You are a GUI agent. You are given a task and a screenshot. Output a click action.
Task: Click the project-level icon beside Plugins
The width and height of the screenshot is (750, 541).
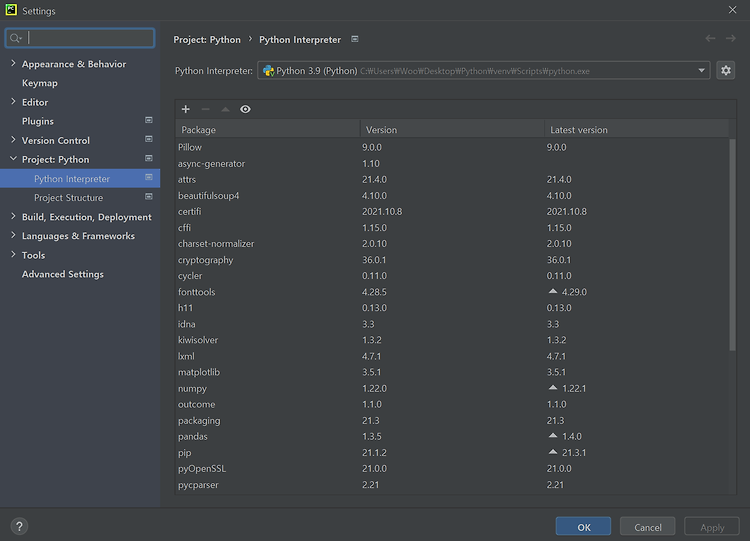(x=149, y=120)
